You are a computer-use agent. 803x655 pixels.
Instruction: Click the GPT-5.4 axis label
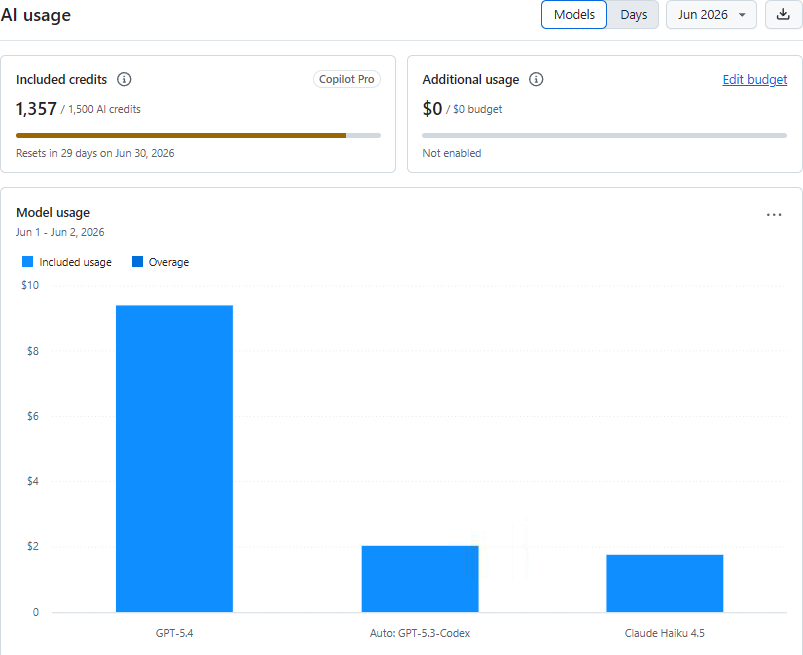point(174,633)
